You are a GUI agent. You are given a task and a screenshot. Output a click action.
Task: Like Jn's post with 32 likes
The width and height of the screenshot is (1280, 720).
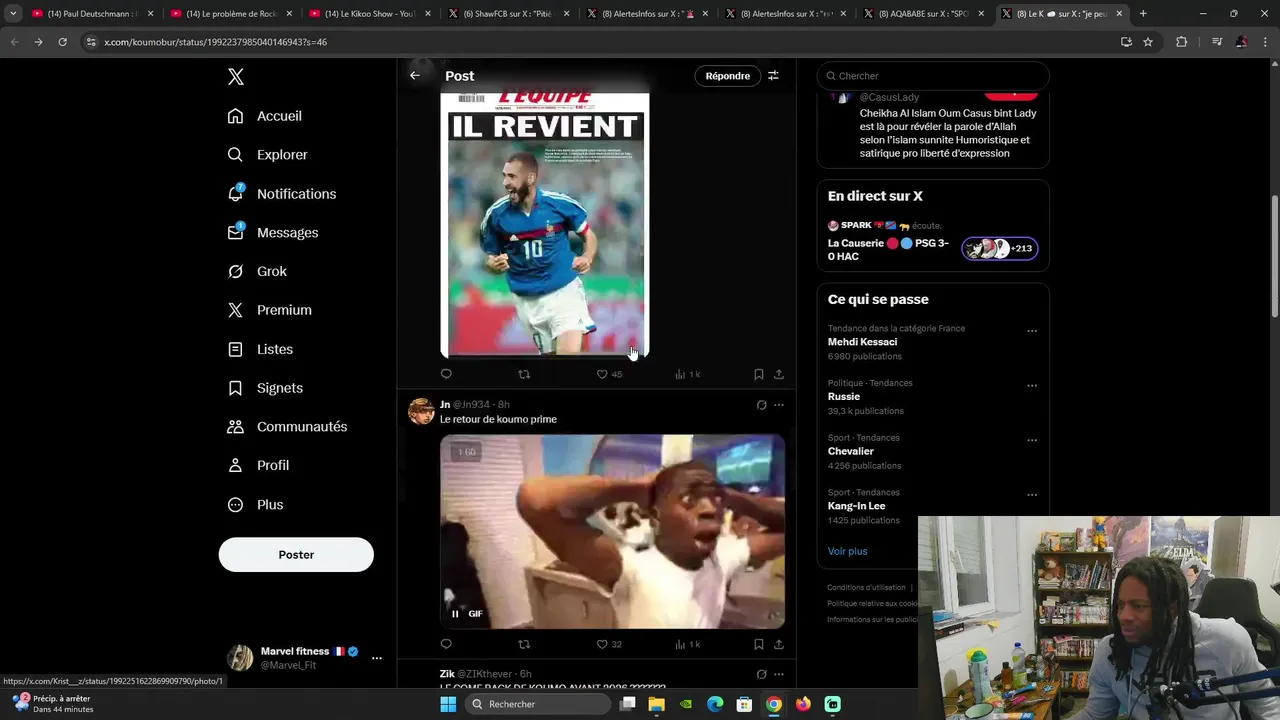(609, 644)
